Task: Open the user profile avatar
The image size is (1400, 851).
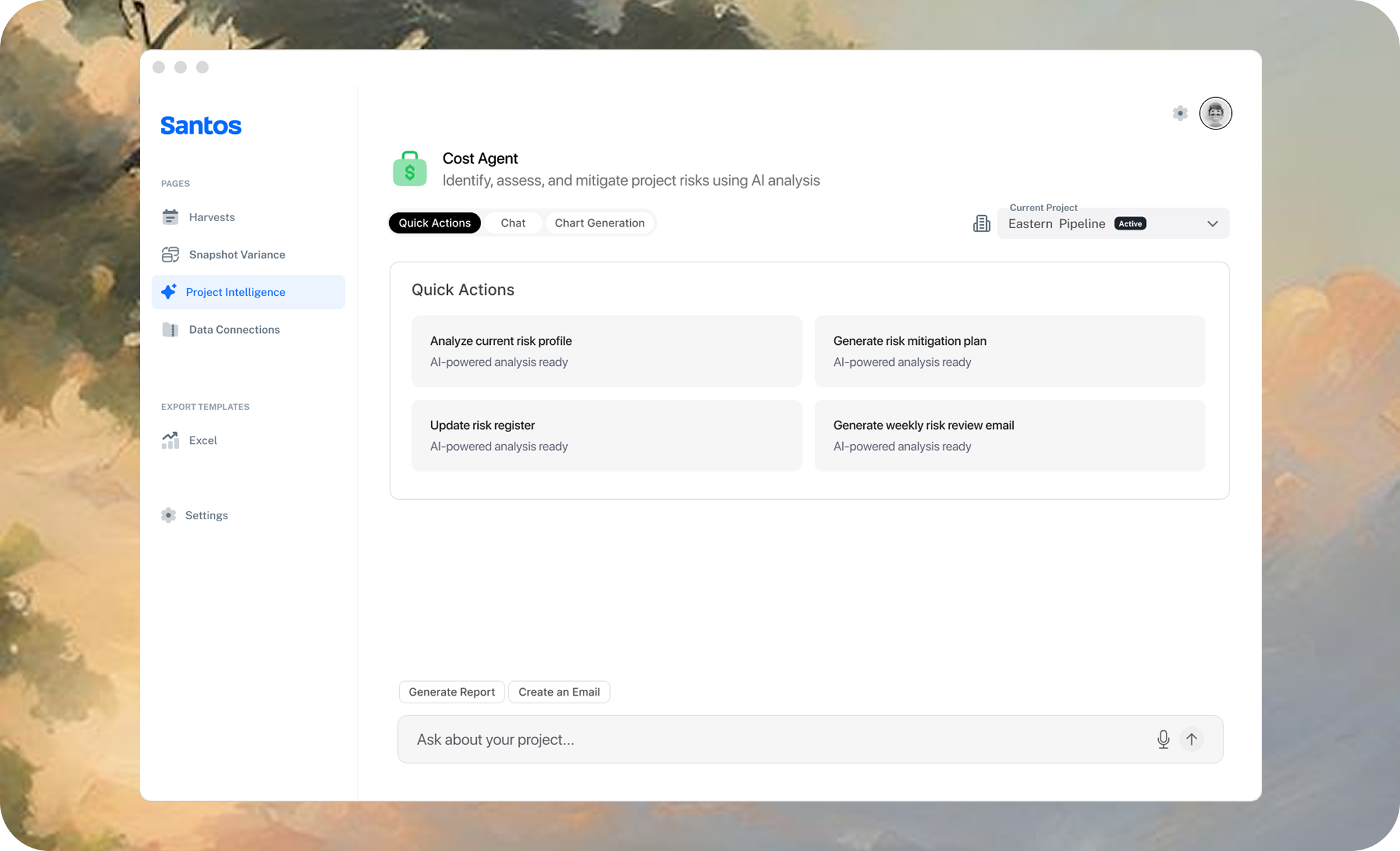Action: (x=1215, y=114)
